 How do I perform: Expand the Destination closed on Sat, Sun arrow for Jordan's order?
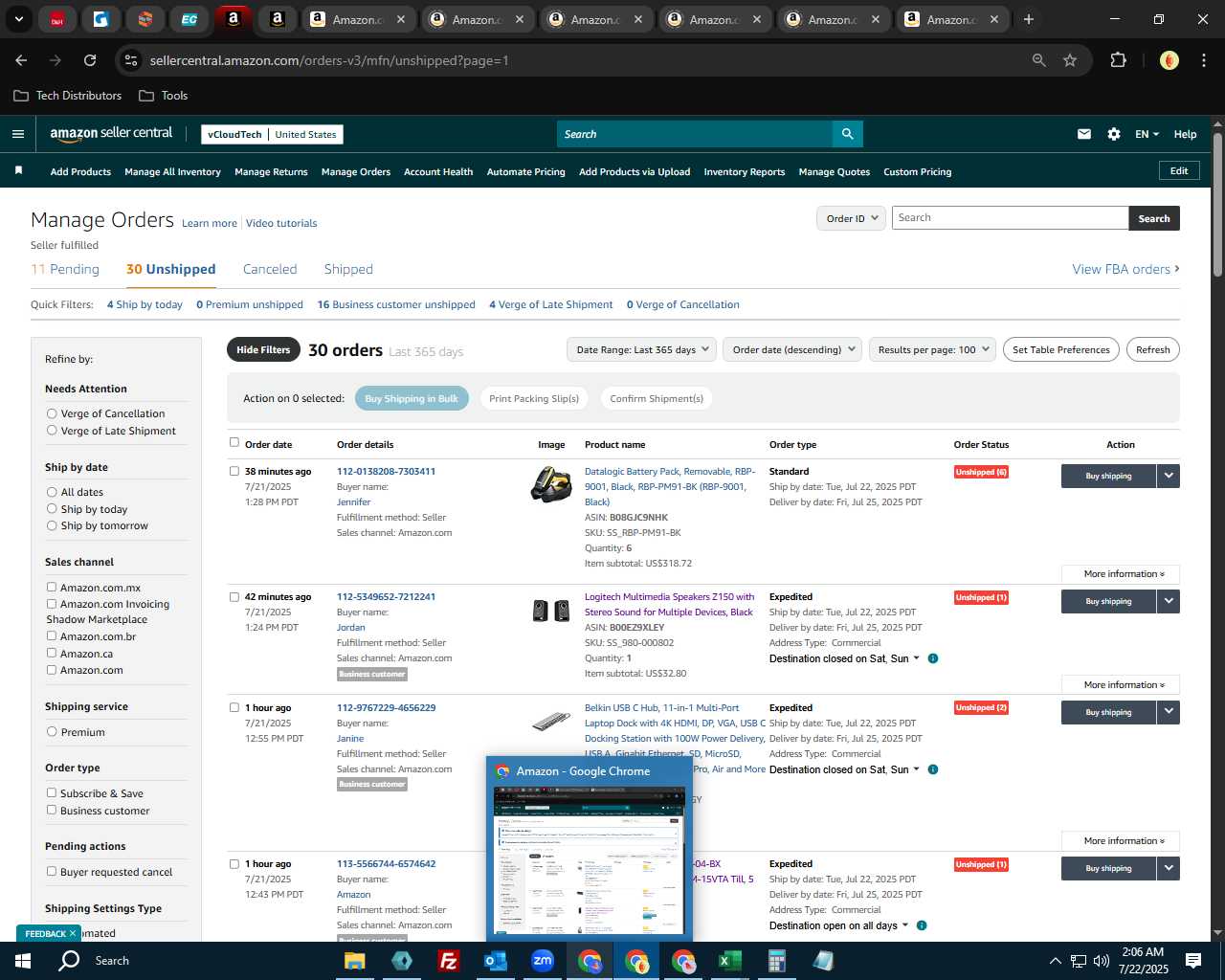tap(916, 658)
